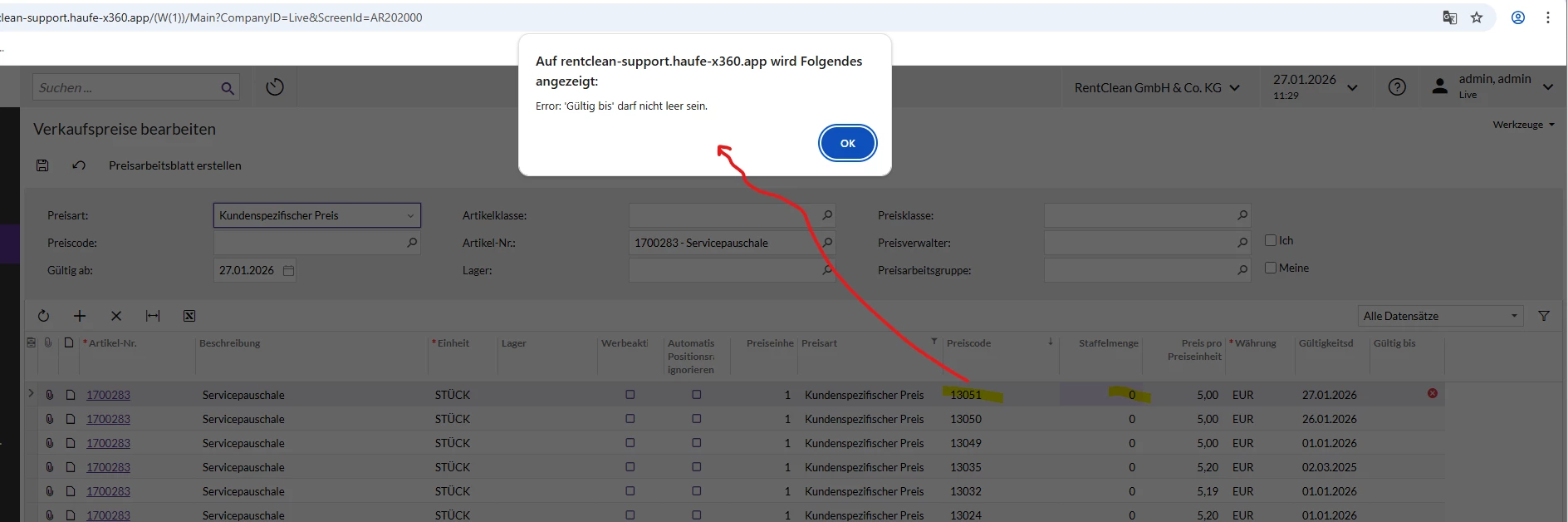Open Gültig ab calendar picker
1568x522 pixels.
[288, 270]
